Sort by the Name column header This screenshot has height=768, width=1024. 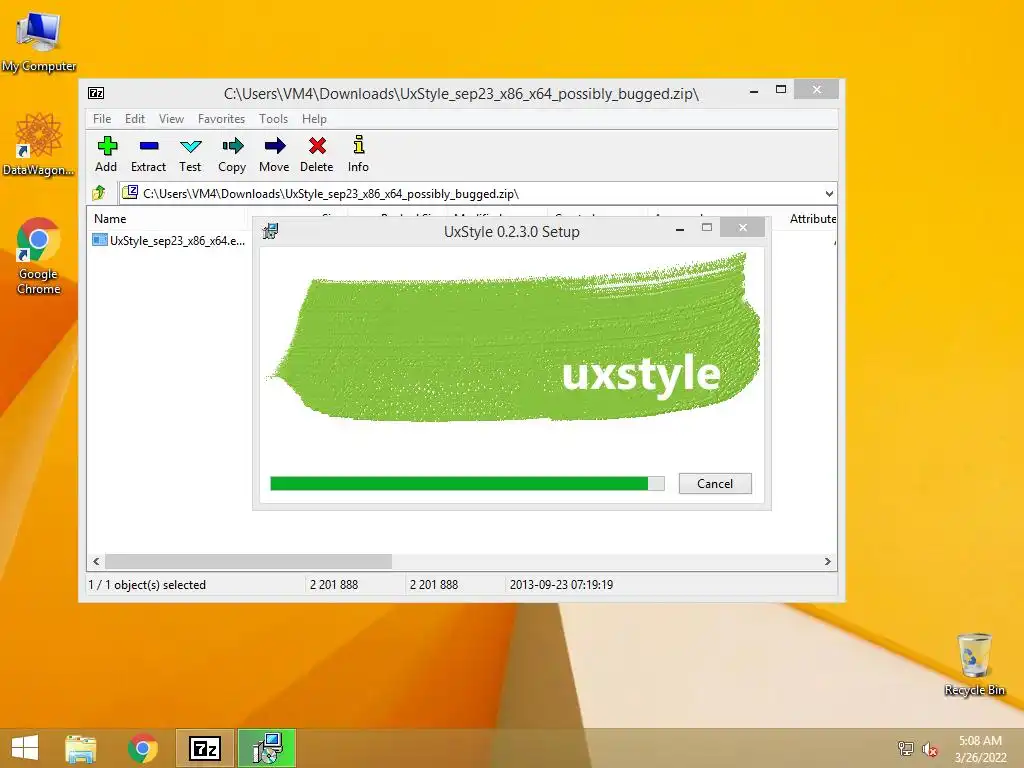[167, 219]
